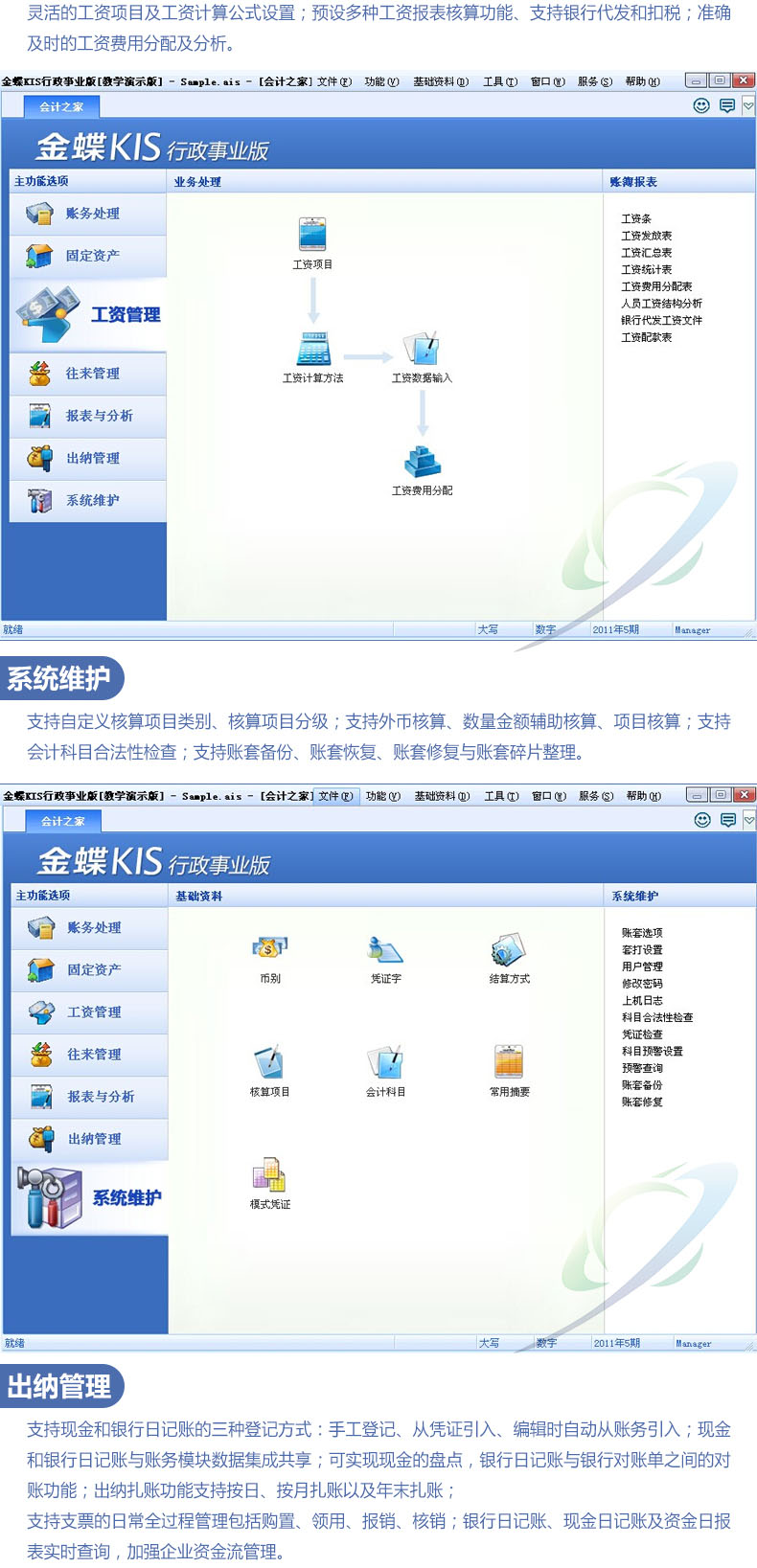
Task: Open the 帮助(H) menu in the 工资管理 window
Action: tap(643, 81)
